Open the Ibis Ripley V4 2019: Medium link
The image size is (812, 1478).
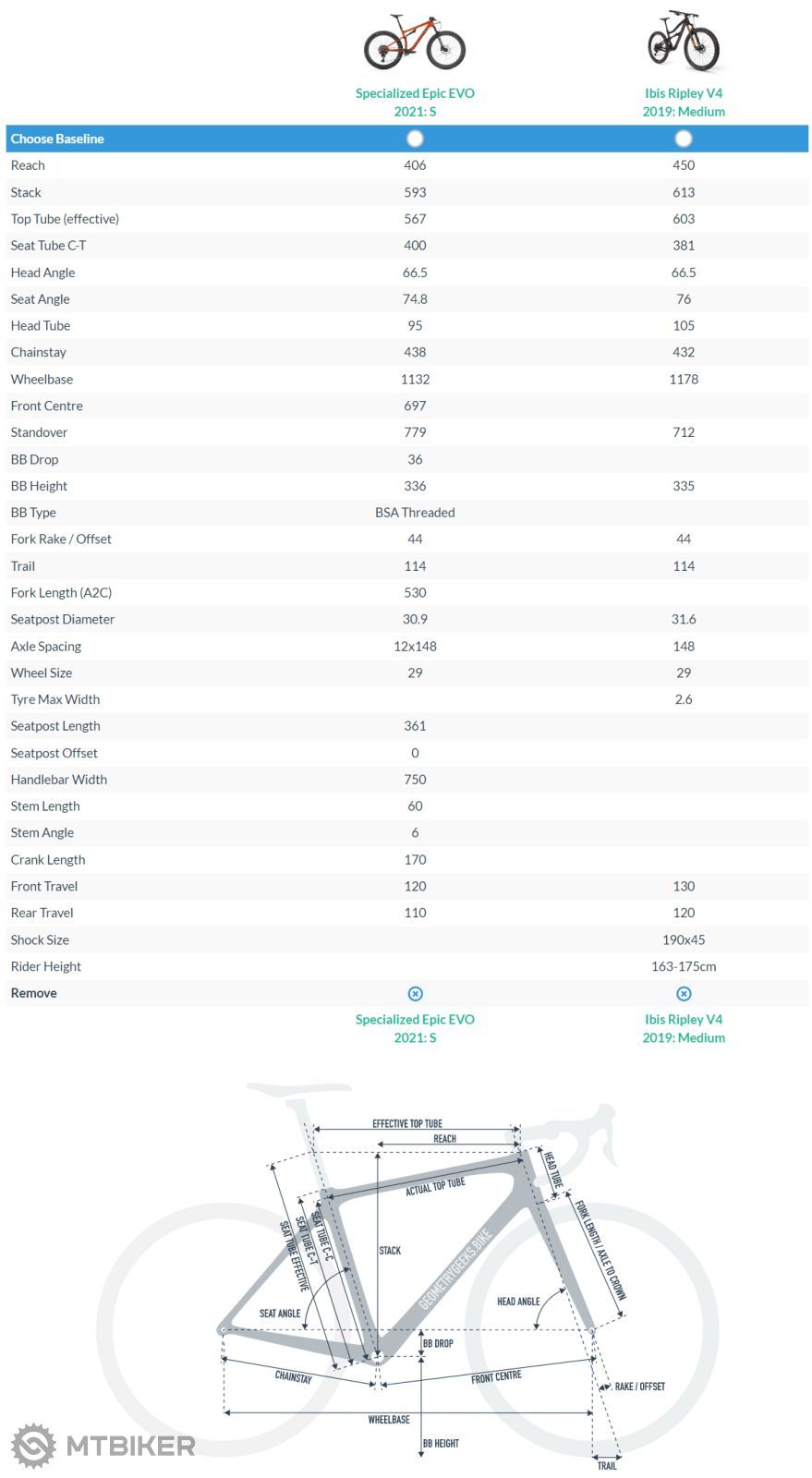tap(684, 102)
